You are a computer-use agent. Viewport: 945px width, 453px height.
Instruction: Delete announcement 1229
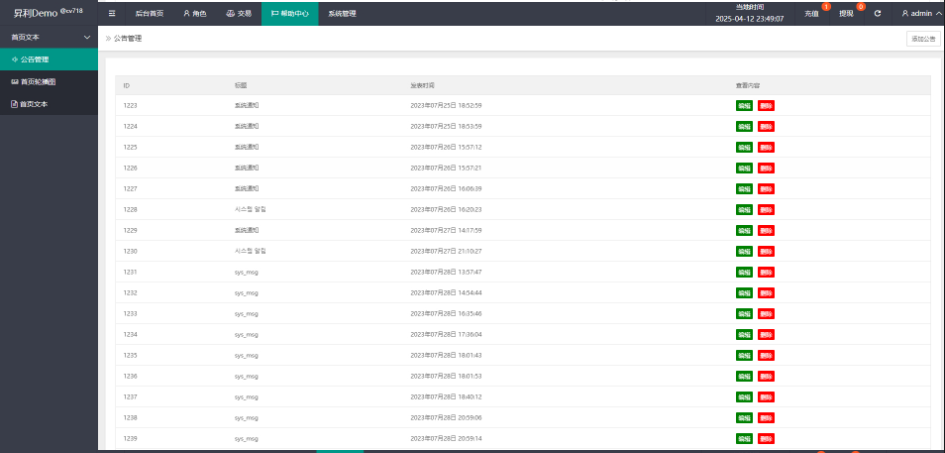tap(766, 230)
